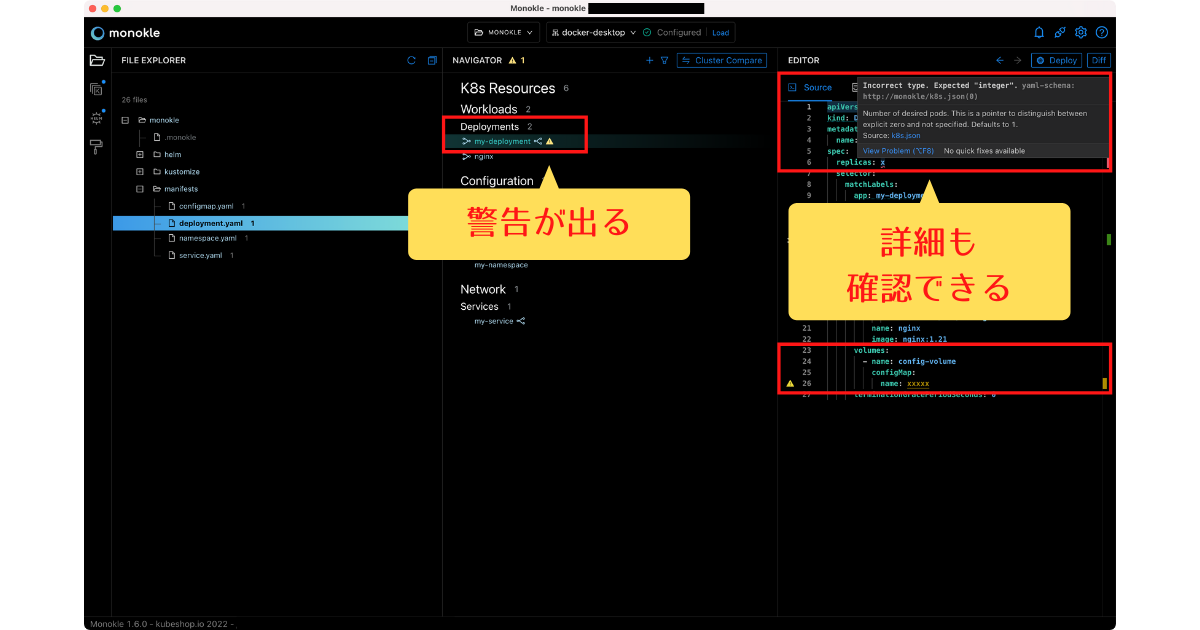
Task: Select the my-service resource
Action: pos(494,321)
